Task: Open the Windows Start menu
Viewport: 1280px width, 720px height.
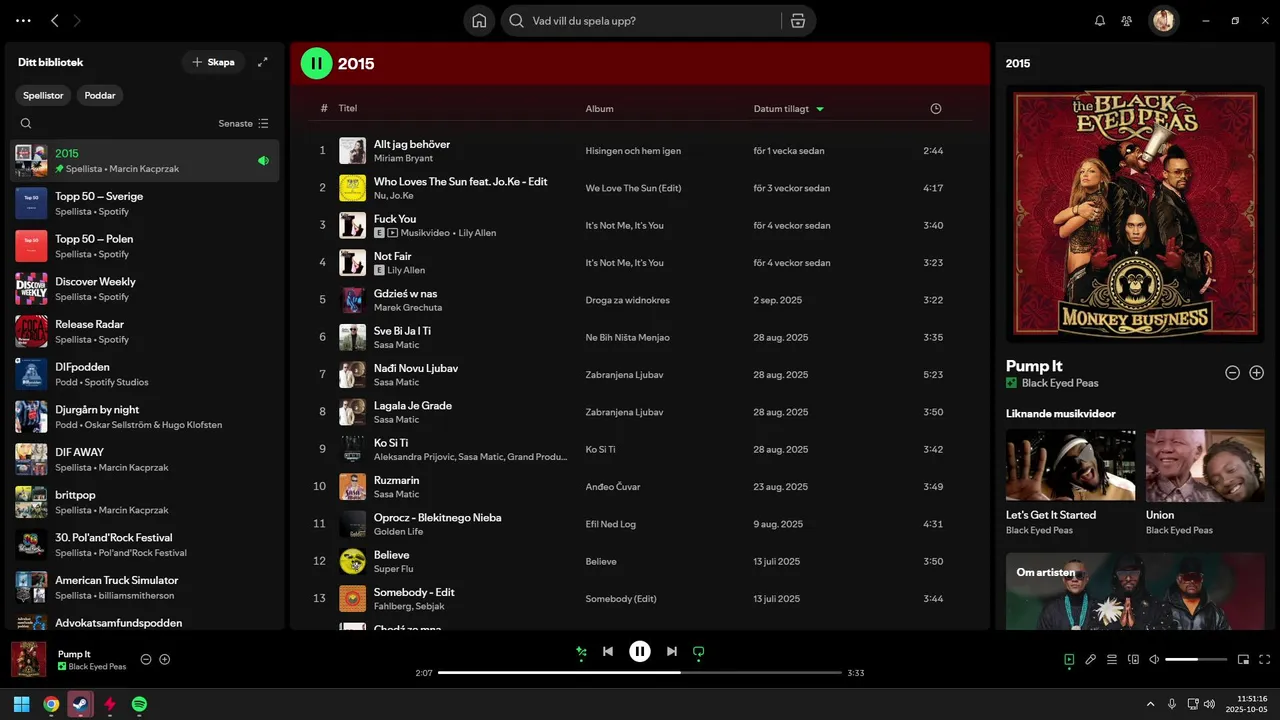Action: tap(21, 704)
